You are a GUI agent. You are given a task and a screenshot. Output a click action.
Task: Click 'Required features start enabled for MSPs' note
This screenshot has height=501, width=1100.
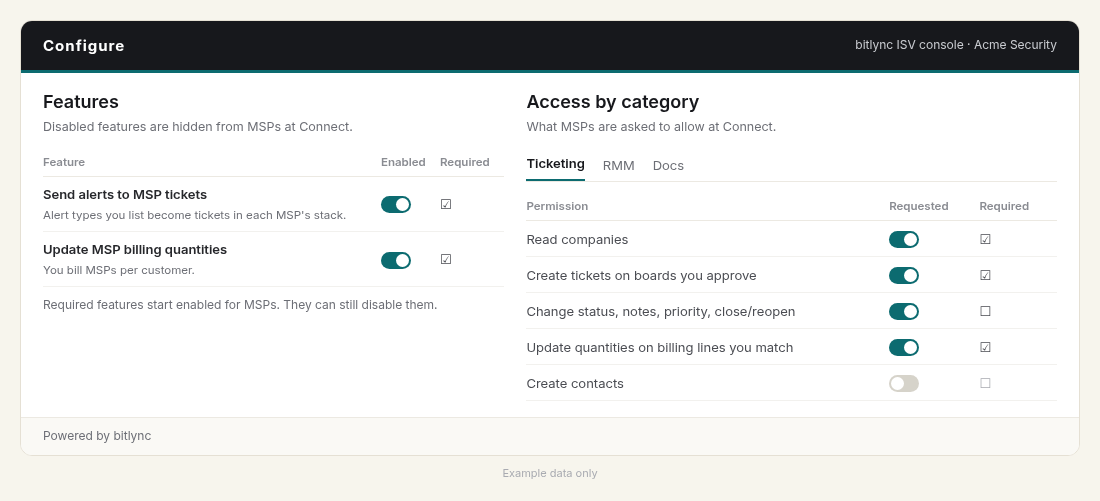point(240,305)
